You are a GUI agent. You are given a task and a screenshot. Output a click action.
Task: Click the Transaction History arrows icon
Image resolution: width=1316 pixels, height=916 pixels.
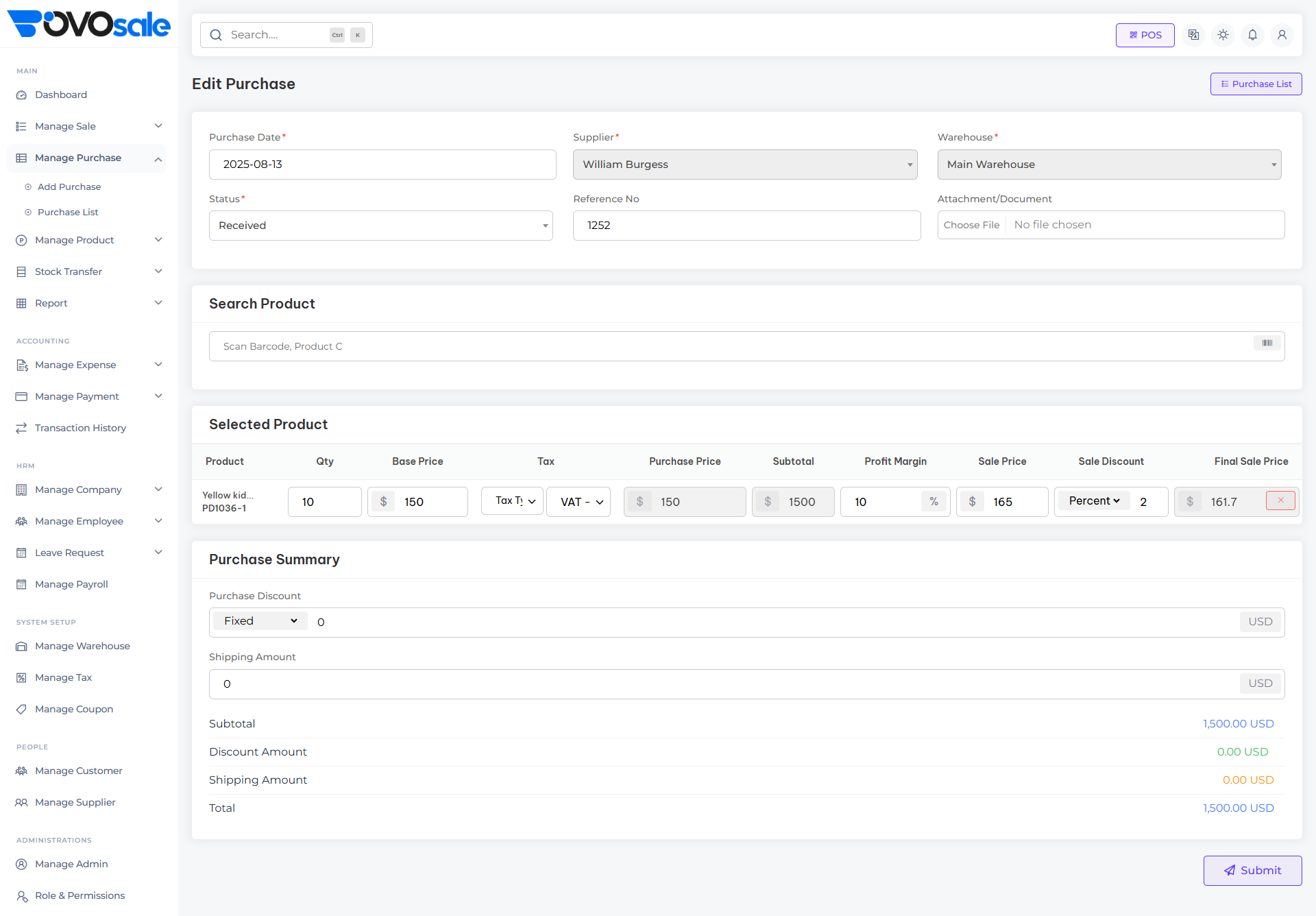(x=21, y=429)
